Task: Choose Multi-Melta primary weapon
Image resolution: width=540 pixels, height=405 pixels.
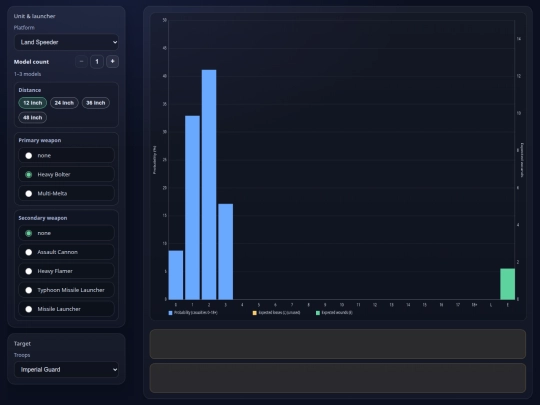Action: point(66,194)
